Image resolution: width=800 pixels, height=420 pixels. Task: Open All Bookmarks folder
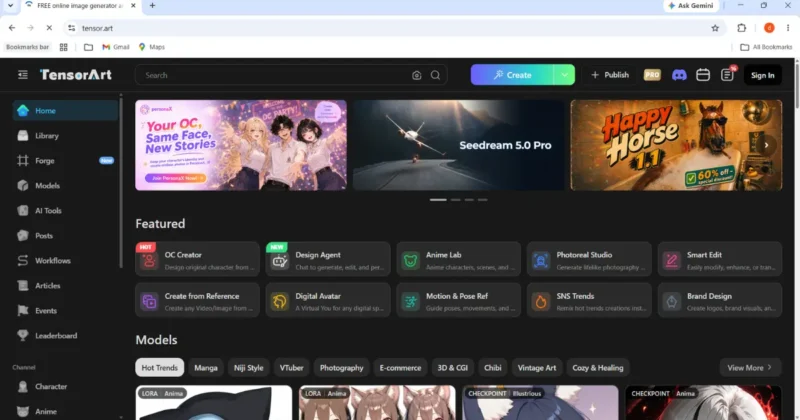click(x=766, y=47)
